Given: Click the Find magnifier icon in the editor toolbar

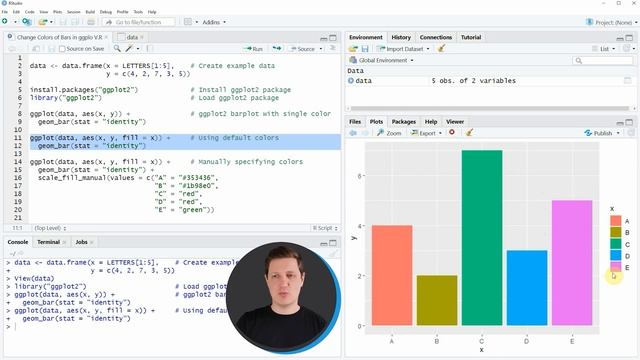Looking at the screenshot, I should [x=117, y=49].
